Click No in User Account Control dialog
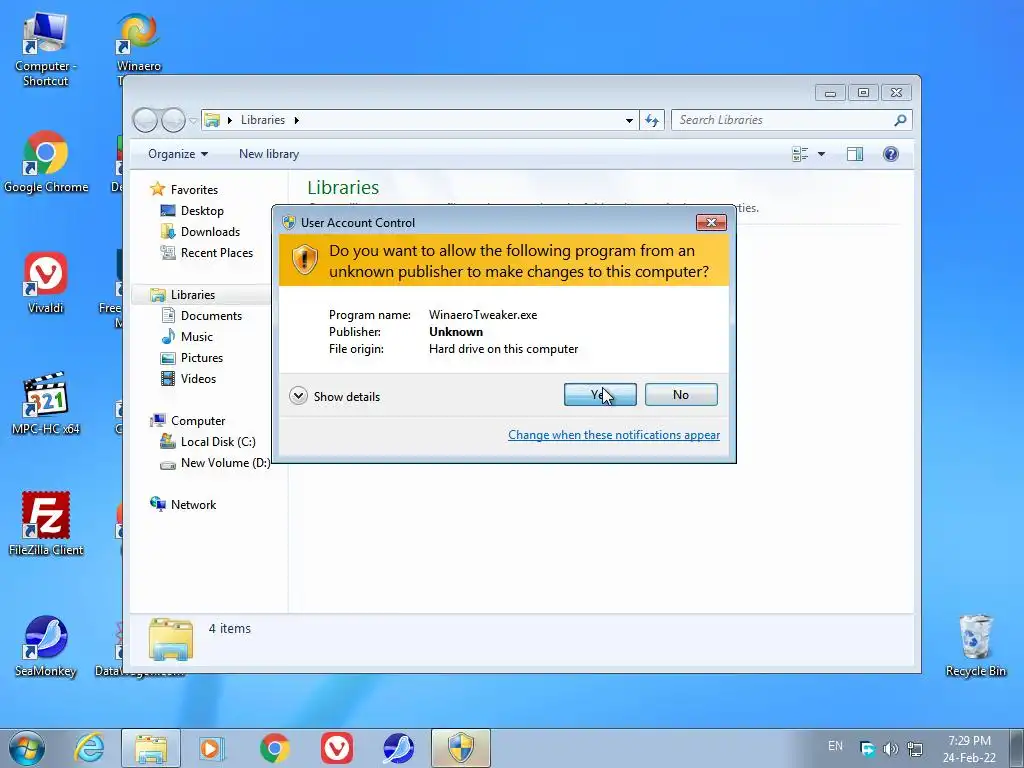 (680, 394)
